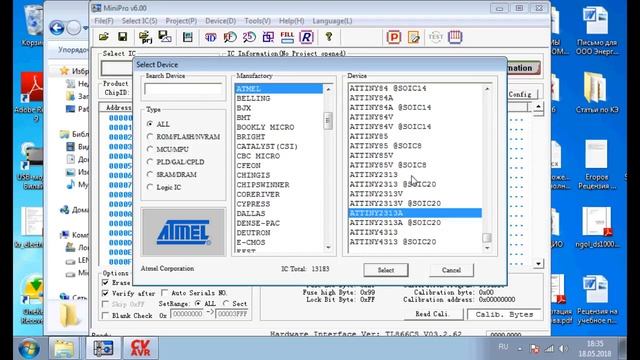Click the memory test chip icon
The height and width of the screenshot is (360, 640).
pos(455,38)
